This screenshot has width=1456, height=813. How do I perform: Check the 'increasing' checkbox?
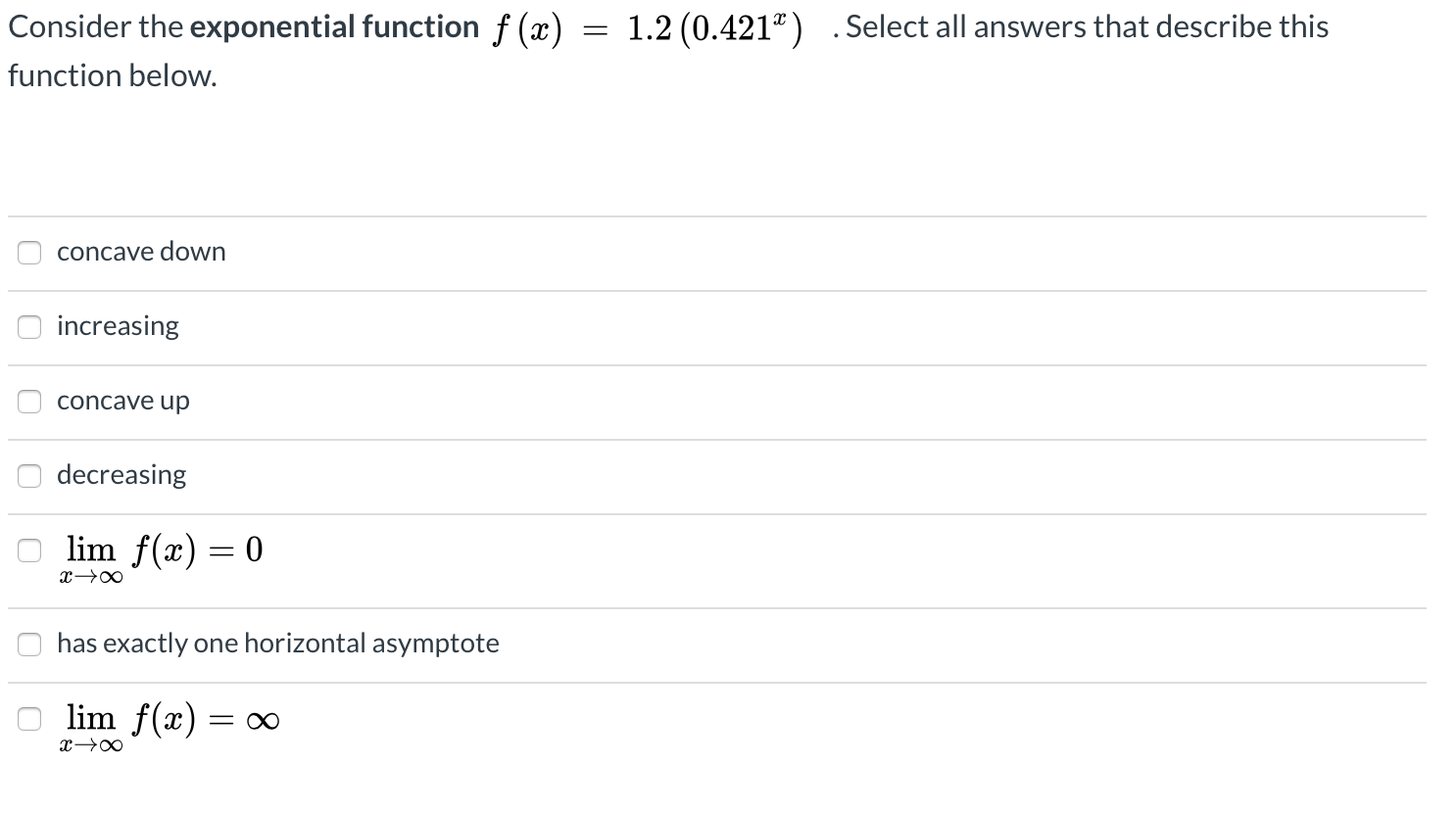click(29, 327)
